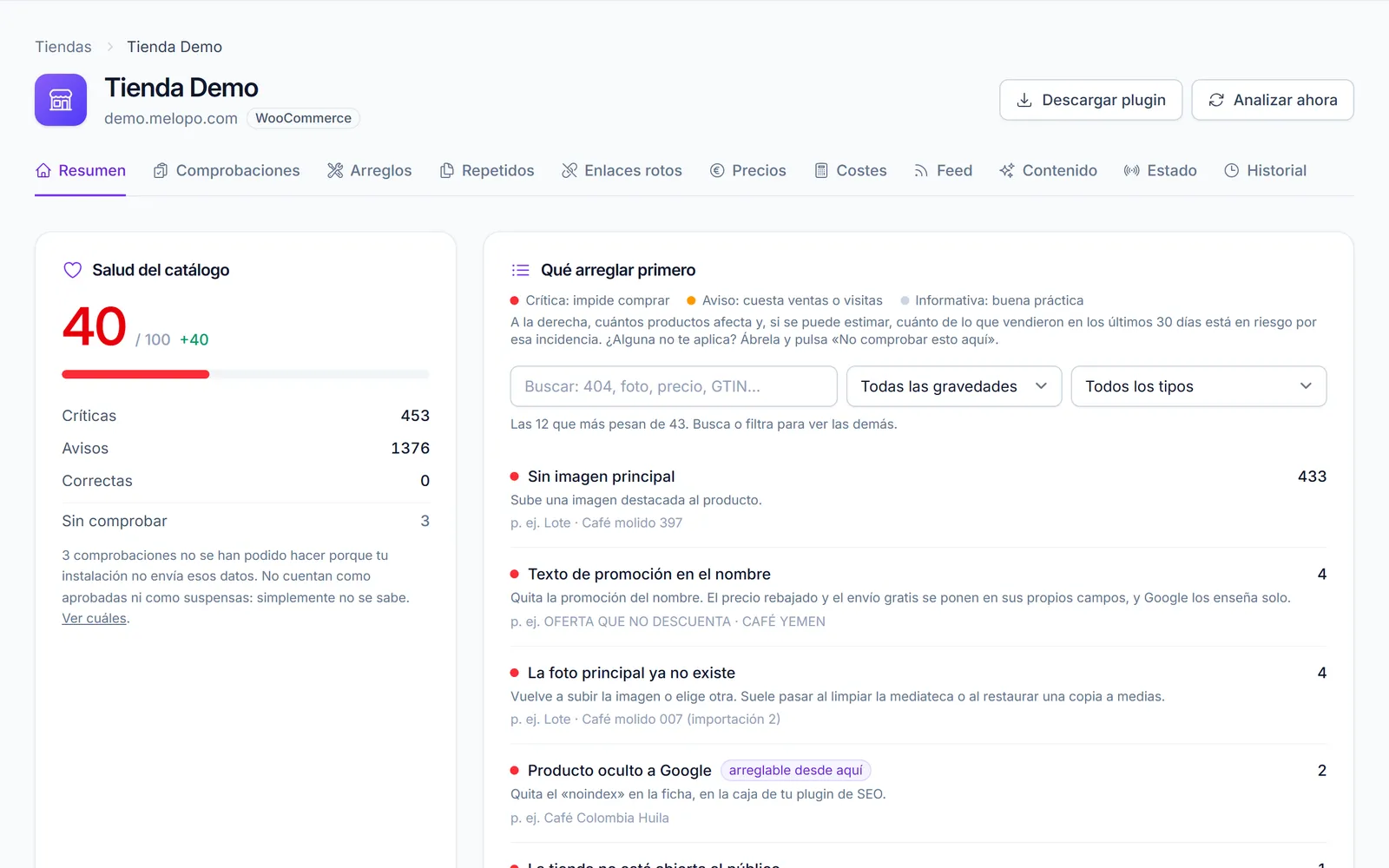
Task: Click the red dot of Crítica legend
Action: pos(515,300)
